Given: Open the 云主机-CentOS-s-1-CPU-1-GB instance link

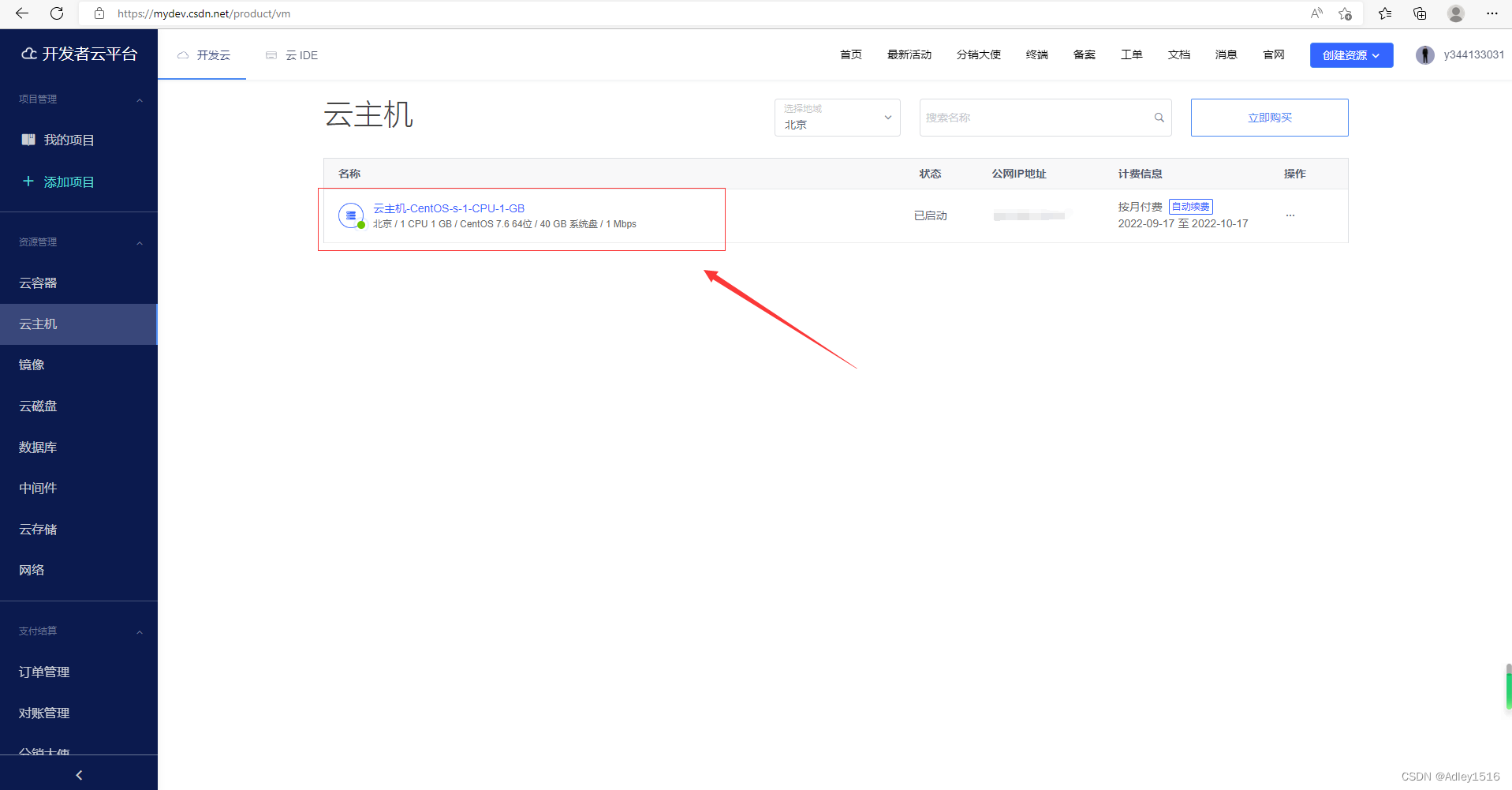Looking at the screenshot, I should tap(449, 208).
